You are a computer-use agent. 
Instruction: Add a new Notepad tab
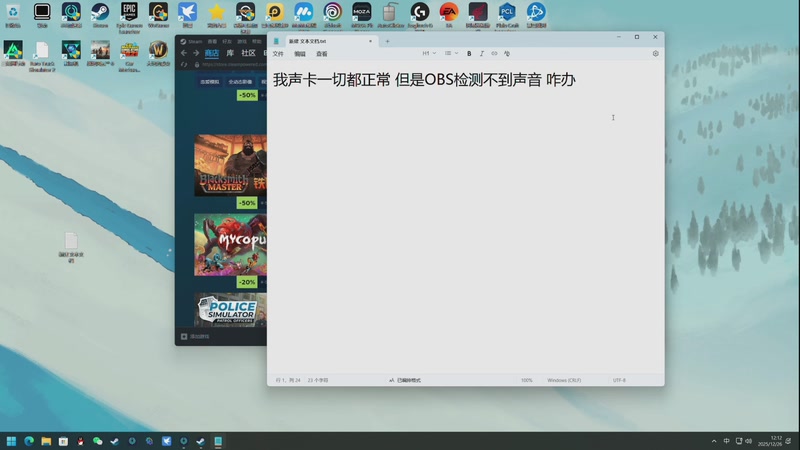(x=387, y=41)
